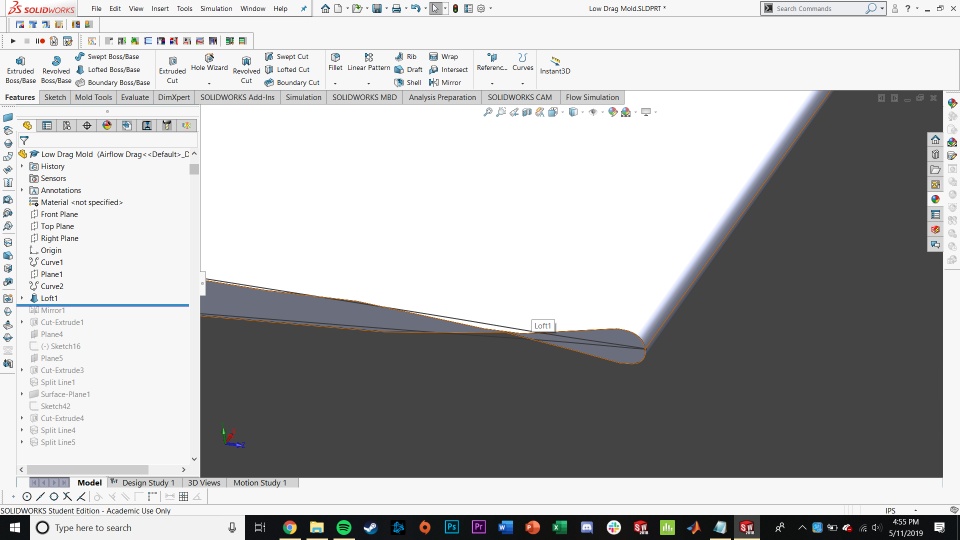
Task: Switch to the Mold Tools tab
Action: (93, 97)
